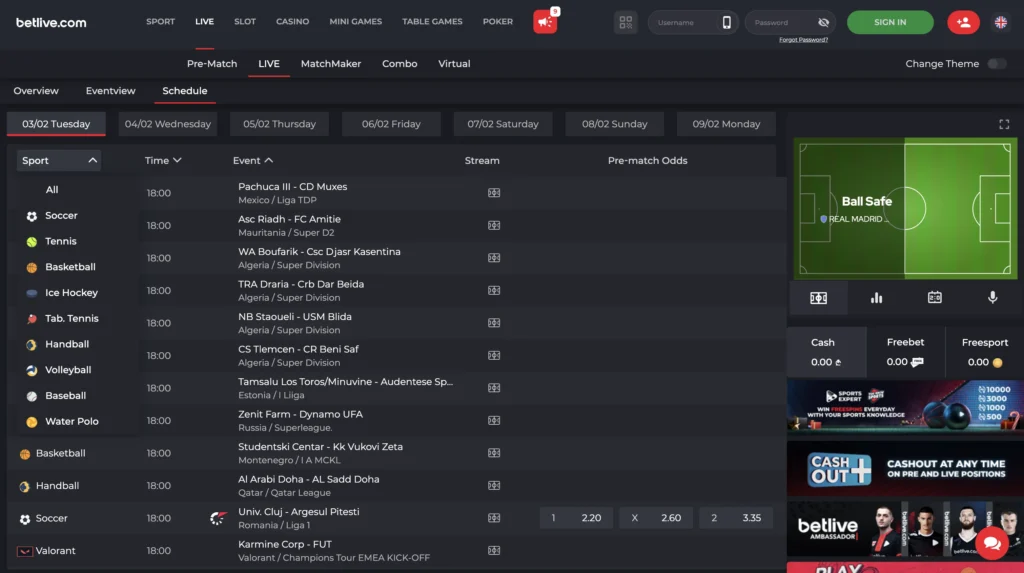This screenshot has height=573, width=1024.
Task: Select the pitch view icon under tracker
Action: point(818,298)
